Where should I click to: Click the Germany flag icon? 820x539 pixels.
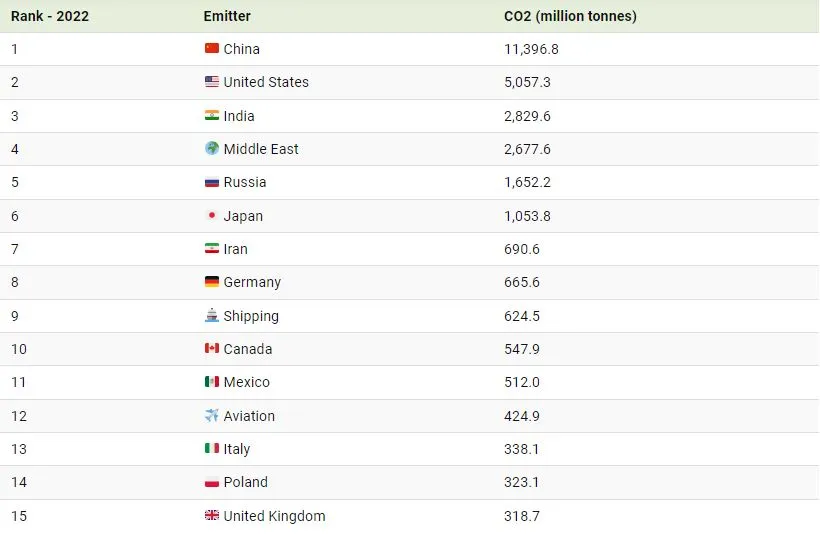tap(211, 282)
